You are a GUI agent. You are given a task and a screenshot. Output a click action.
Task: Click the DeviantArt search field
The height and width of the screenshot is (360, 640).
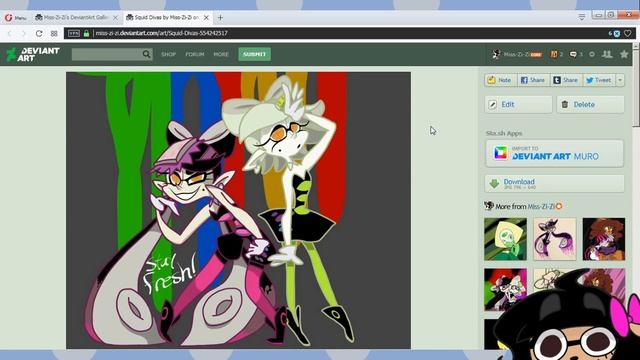click(x=106, y=54)
